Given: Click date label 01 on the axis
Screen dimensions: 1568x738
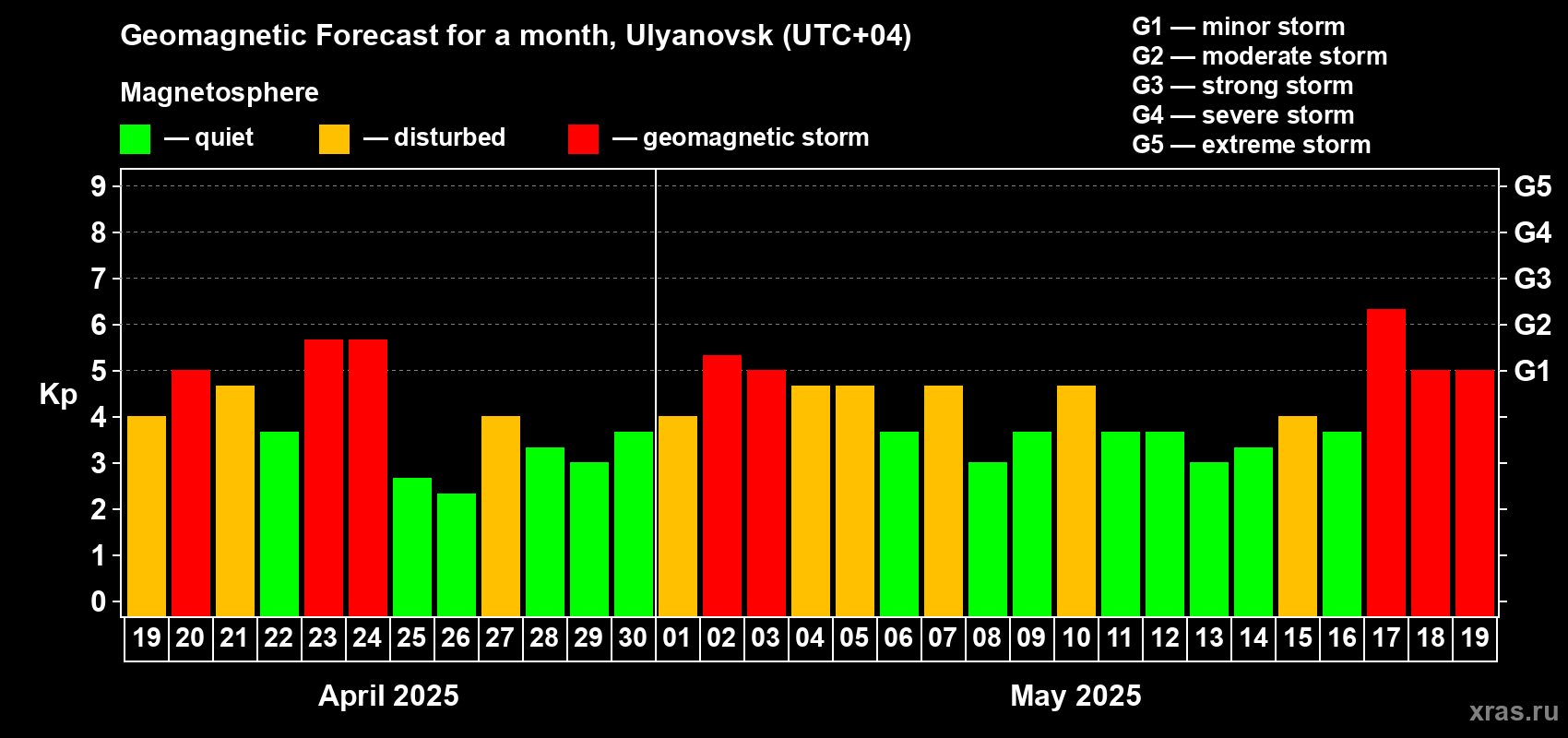Looking at the screenshot, I should pos(677,637).
